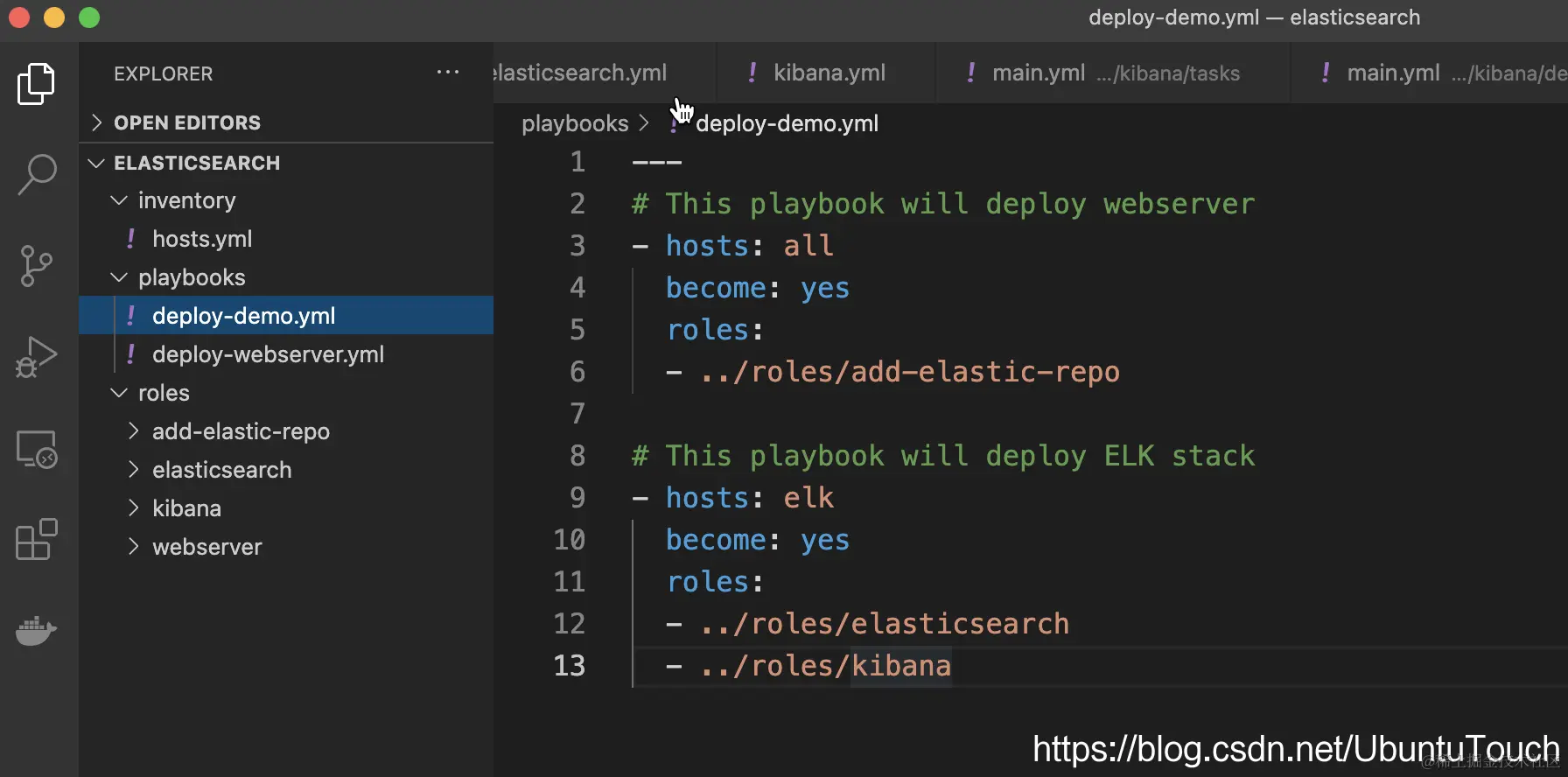Image resolution: width=1568 pixels, height=777 pixels.
Task: Click playbooks breadcrumb segment
Action: (575, 123)
